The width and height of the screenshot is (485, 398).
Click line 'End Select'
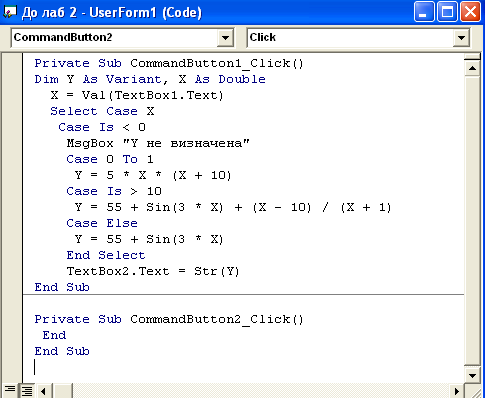point(106,255)
